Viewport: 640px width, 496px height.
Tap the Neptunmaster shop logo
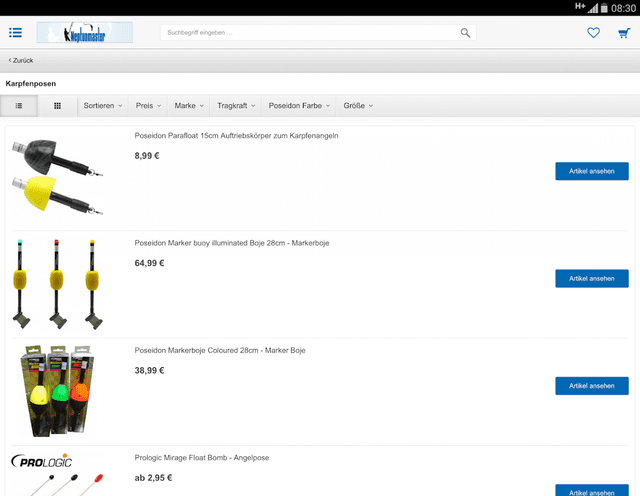[84, 33]
